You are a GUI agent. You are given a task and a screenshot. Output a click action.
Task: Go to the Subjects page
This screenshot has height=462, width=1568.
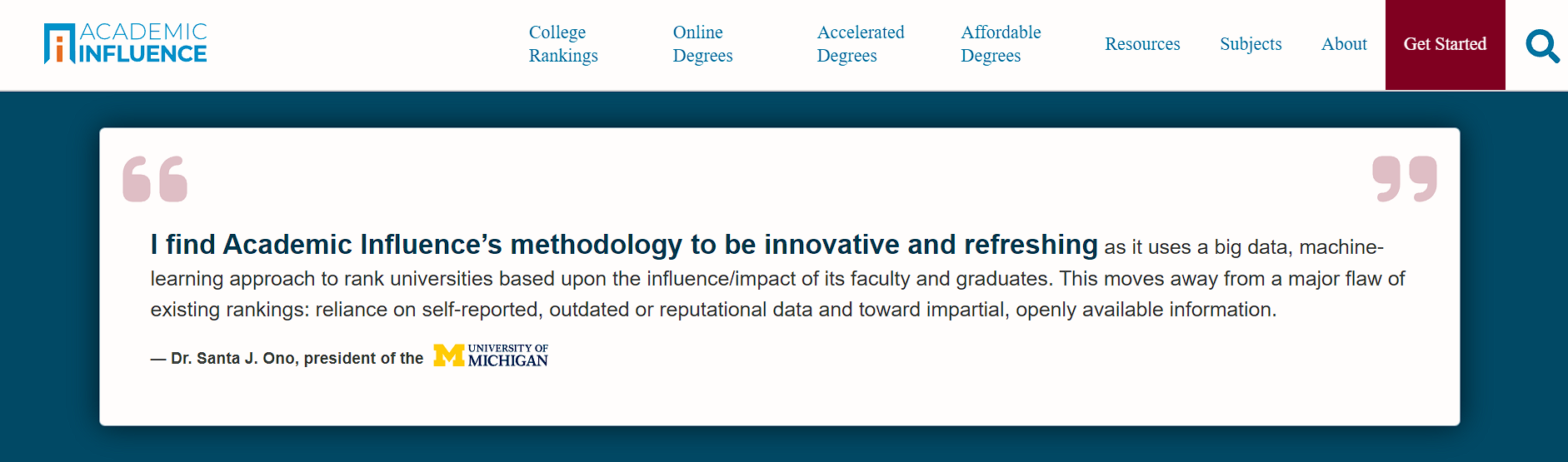tap(1251, 44)
